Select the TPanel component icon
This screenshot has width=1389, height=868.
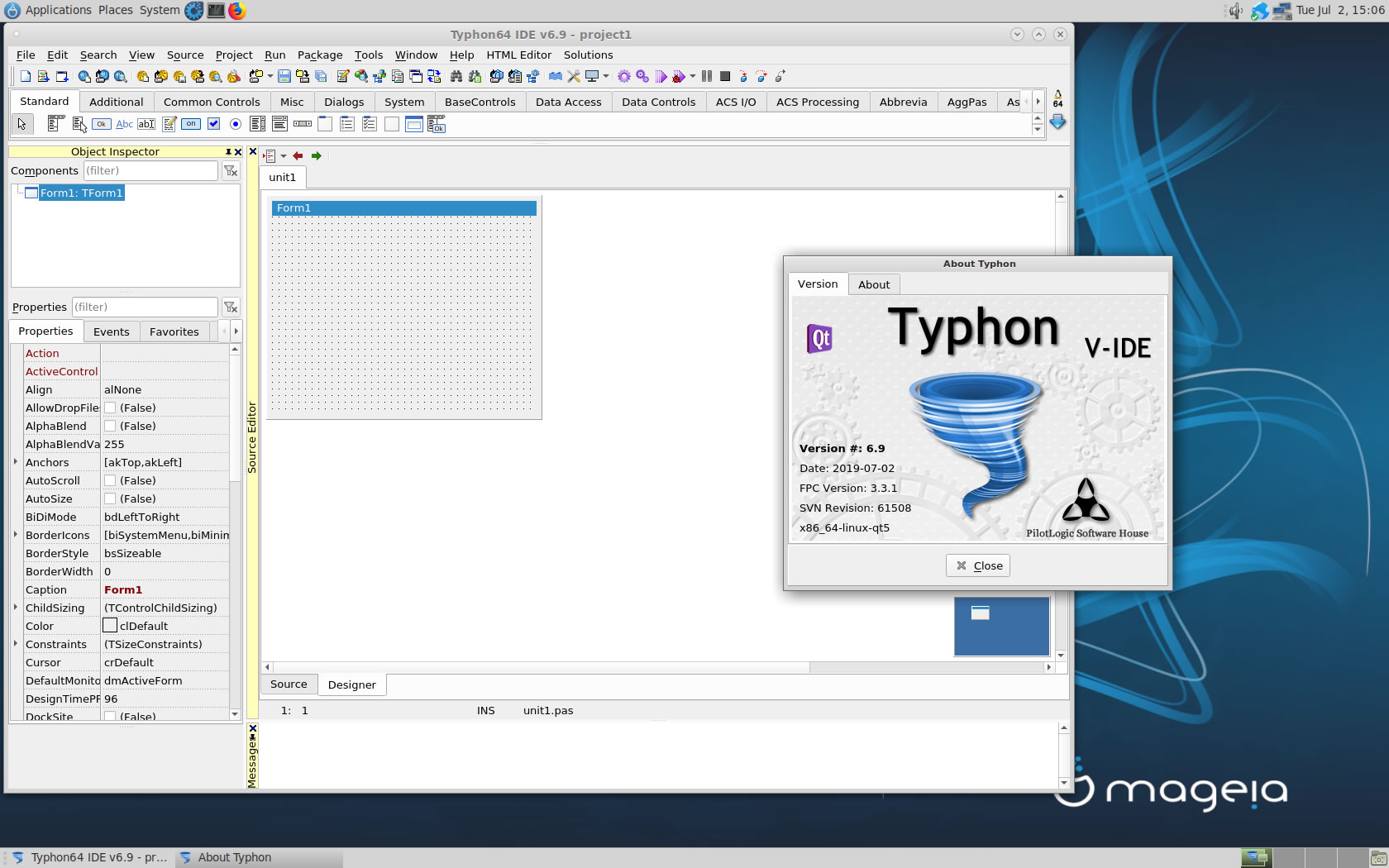pyautogui.click(x=392, y=124)
